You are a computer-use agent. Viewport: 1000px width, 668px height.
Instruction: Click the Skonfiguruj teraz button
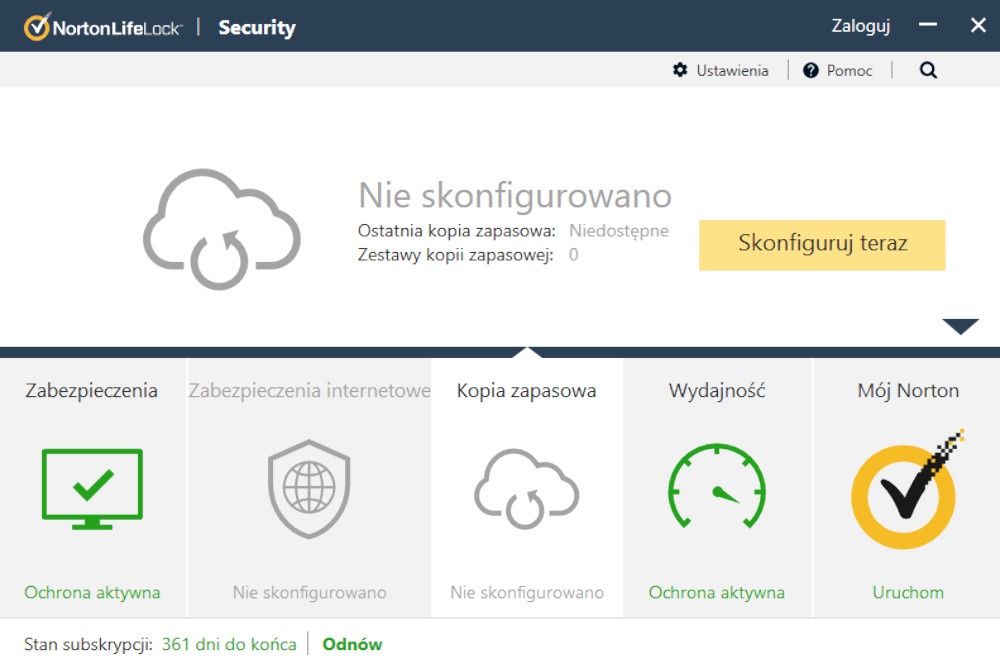coord(822,245)
